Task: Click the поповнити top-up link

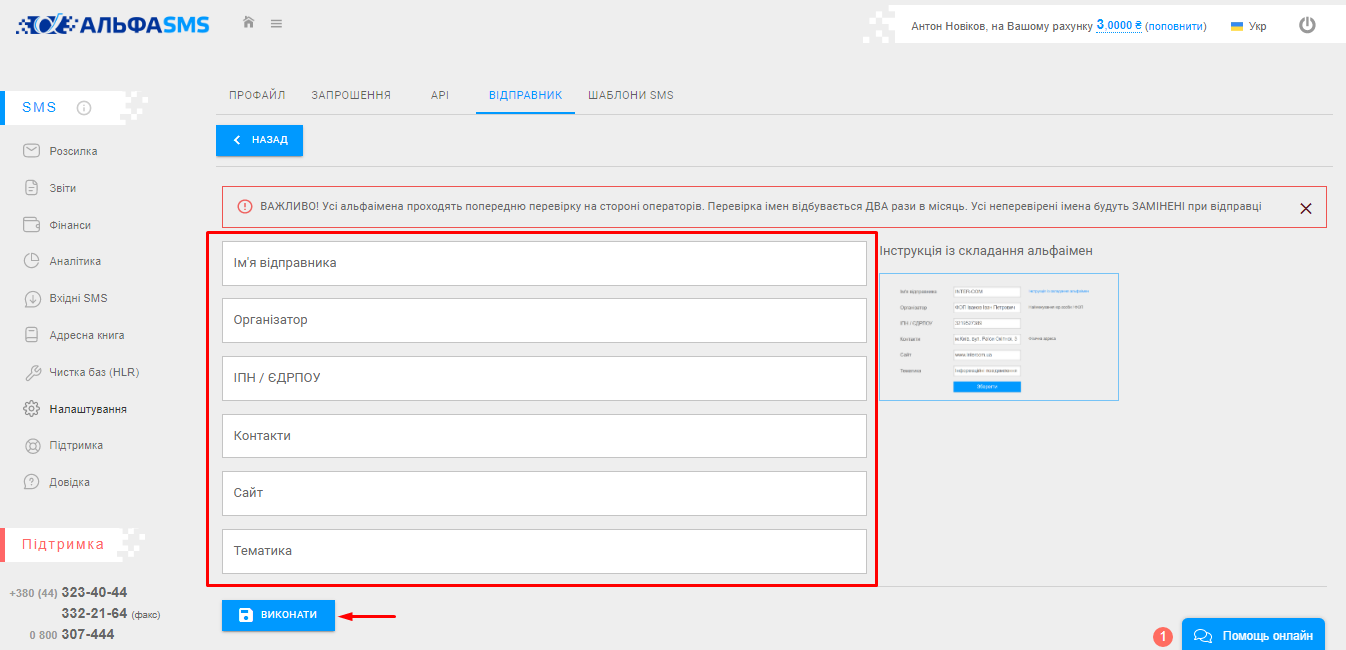Action: point(1175,26)
